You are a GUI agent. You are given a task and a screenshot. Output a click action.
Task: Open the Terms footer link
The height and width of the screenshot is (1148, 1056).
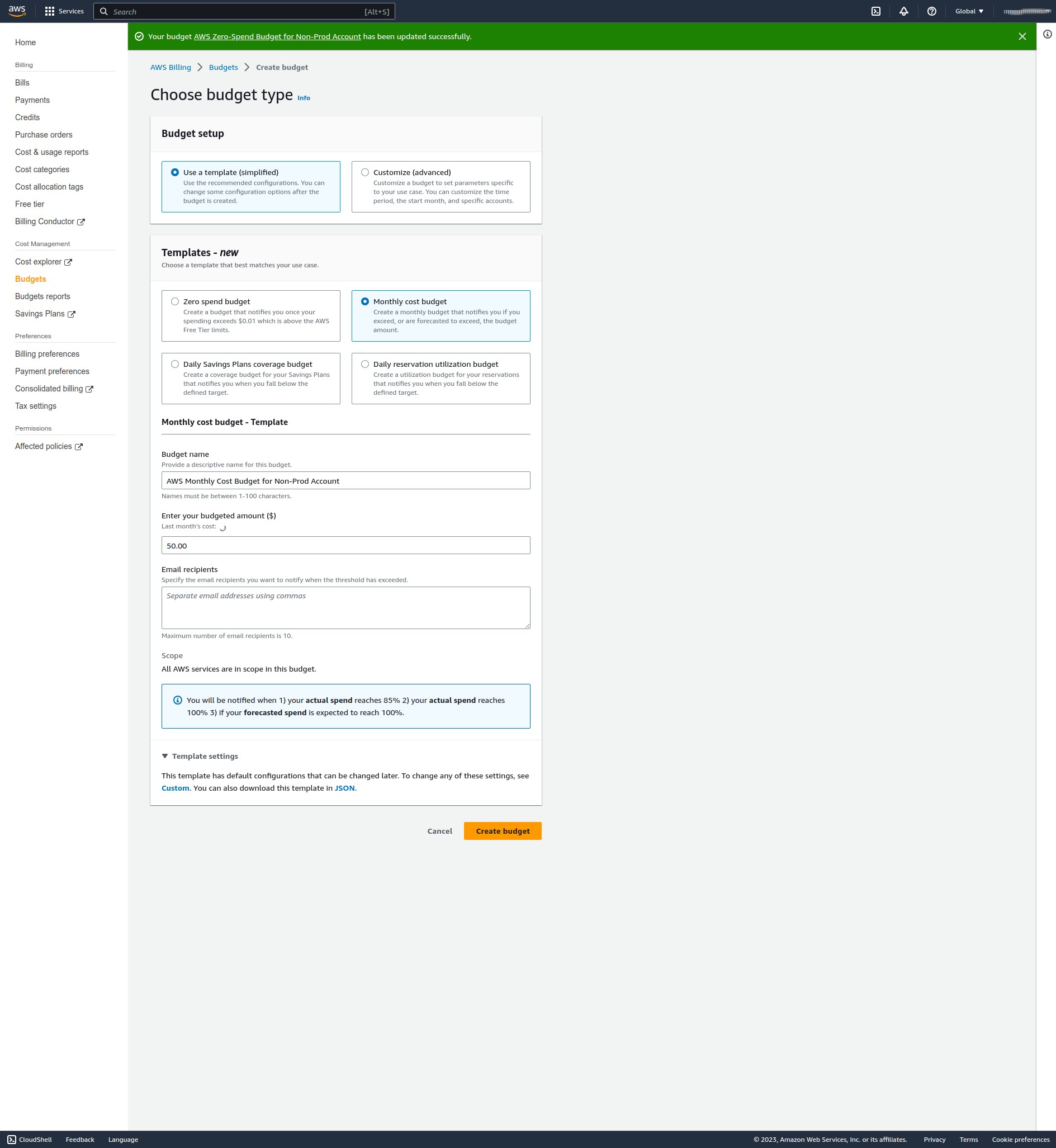click(x=969, y=1140)
